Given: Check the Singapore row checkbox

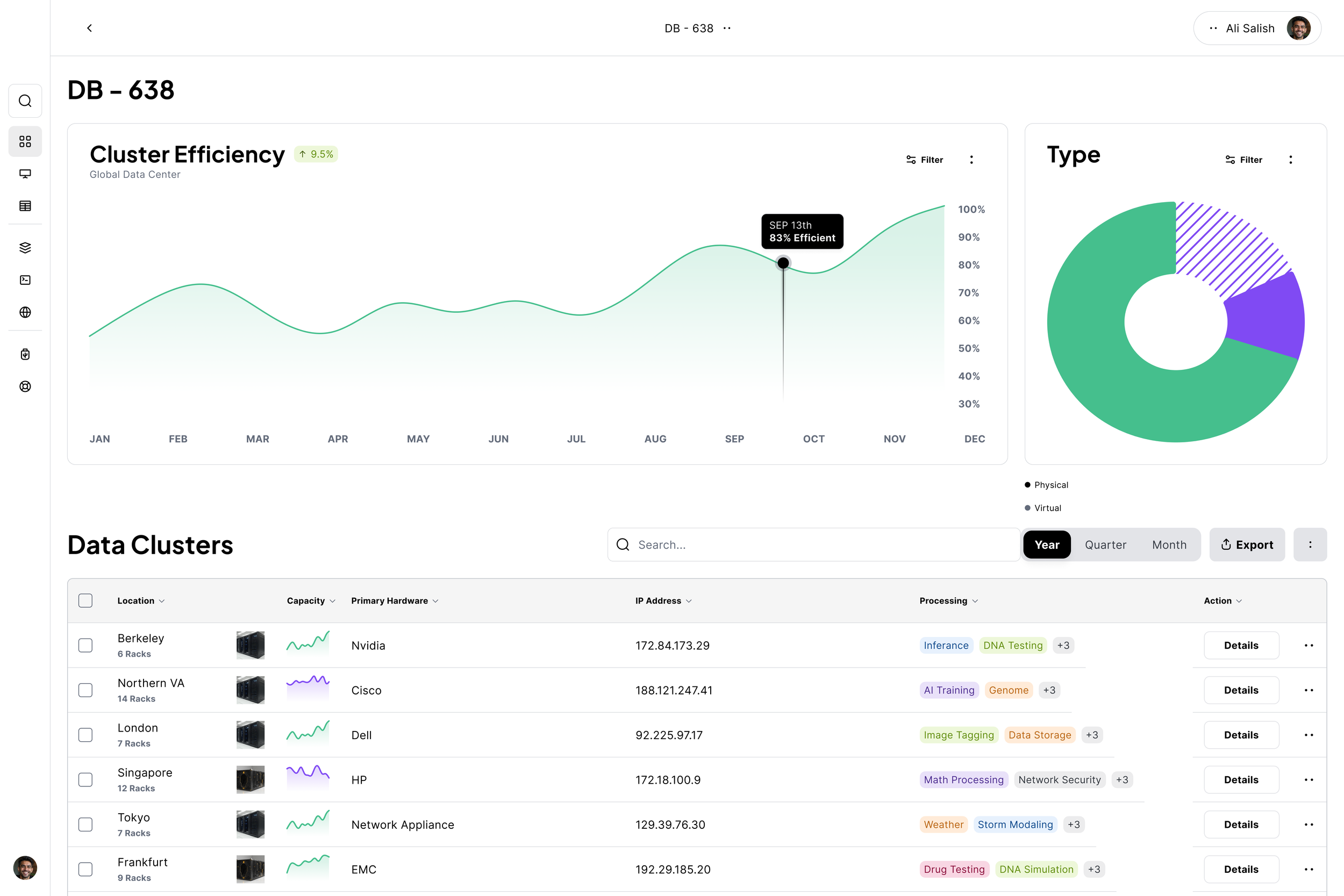Looking at the screenshot, I should coord(85,779).
